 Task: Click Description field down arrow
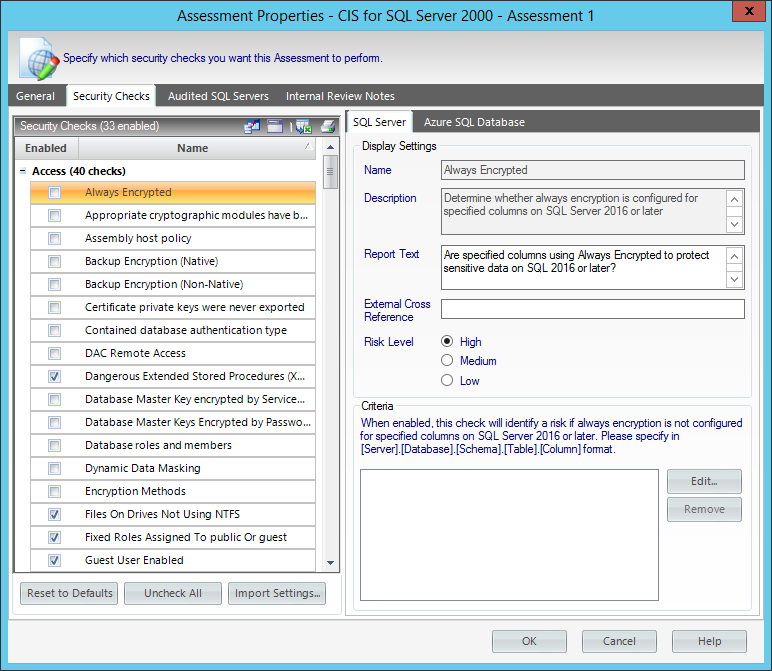[734, 224]
